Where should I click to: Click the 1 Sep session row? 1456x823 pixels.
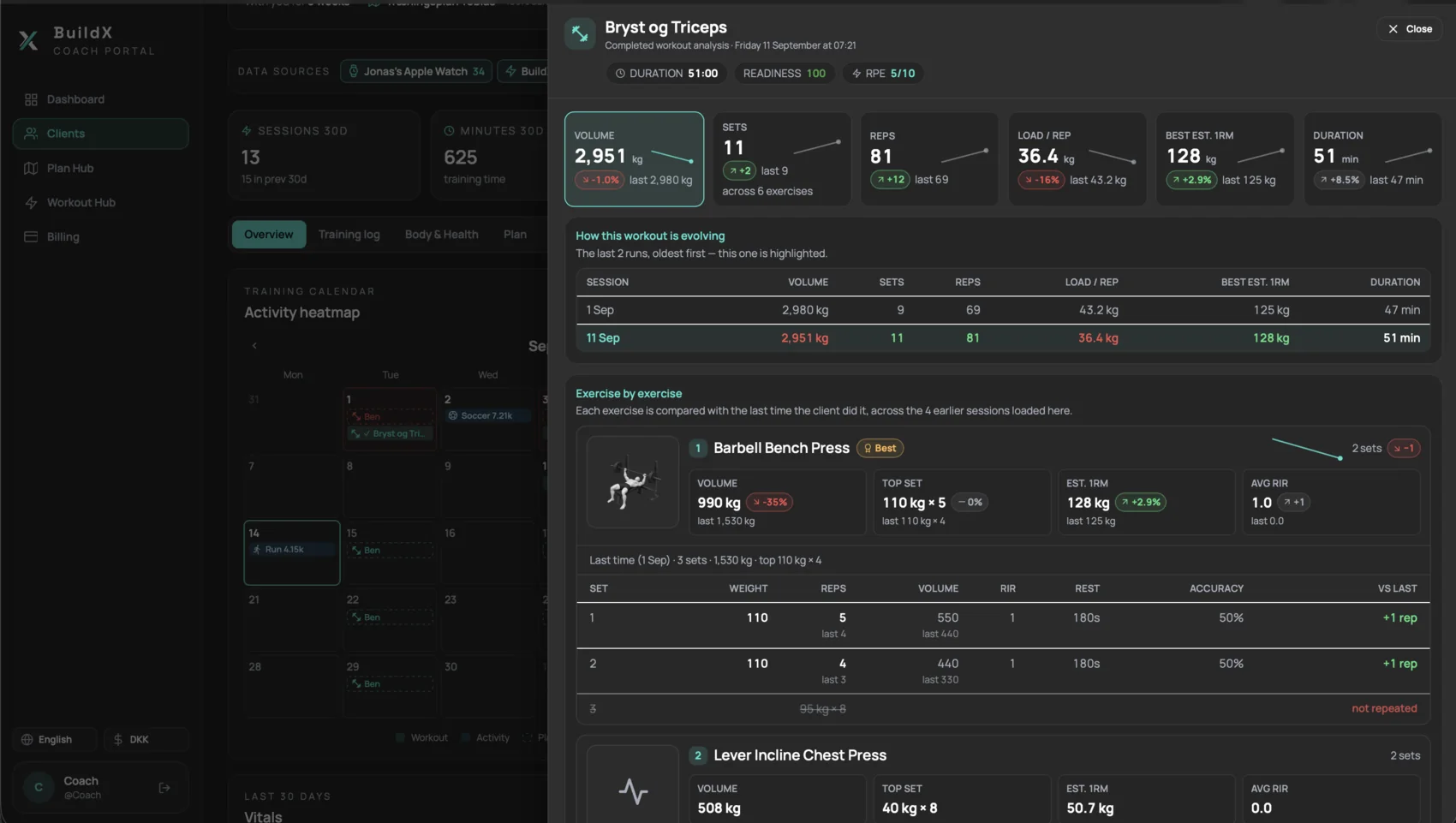pos(1003,310)
